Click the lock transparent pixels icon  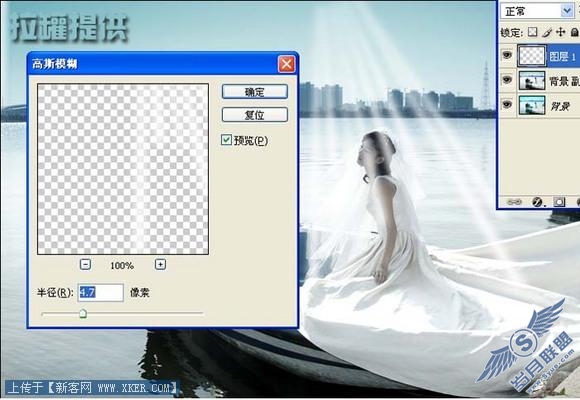click(x=532, y=32)
